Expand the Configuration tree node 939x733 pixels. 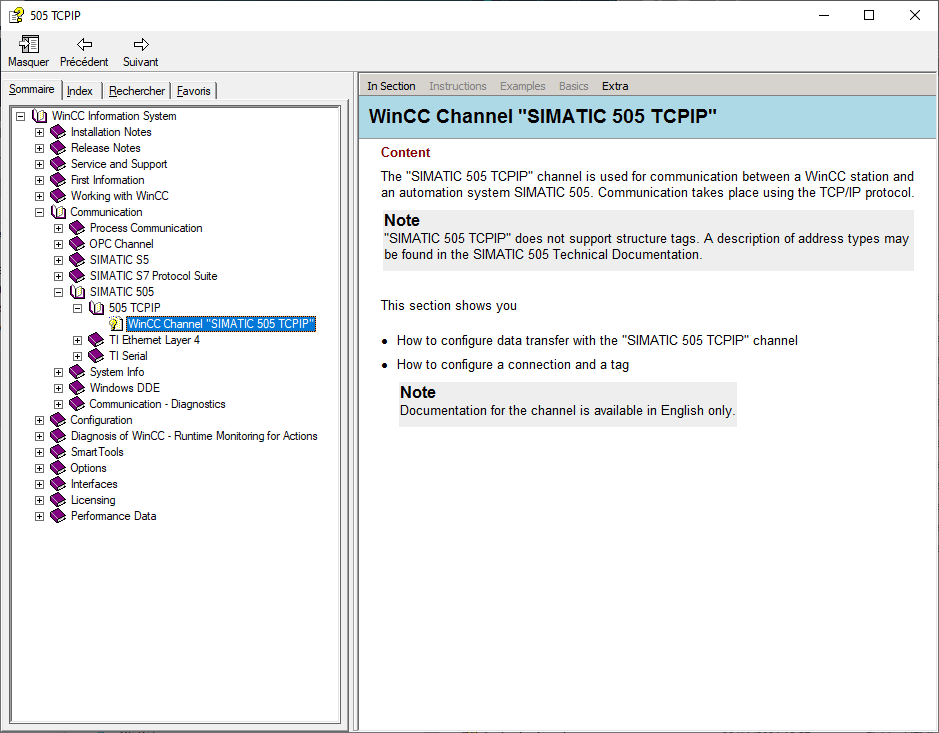point(40,420)
